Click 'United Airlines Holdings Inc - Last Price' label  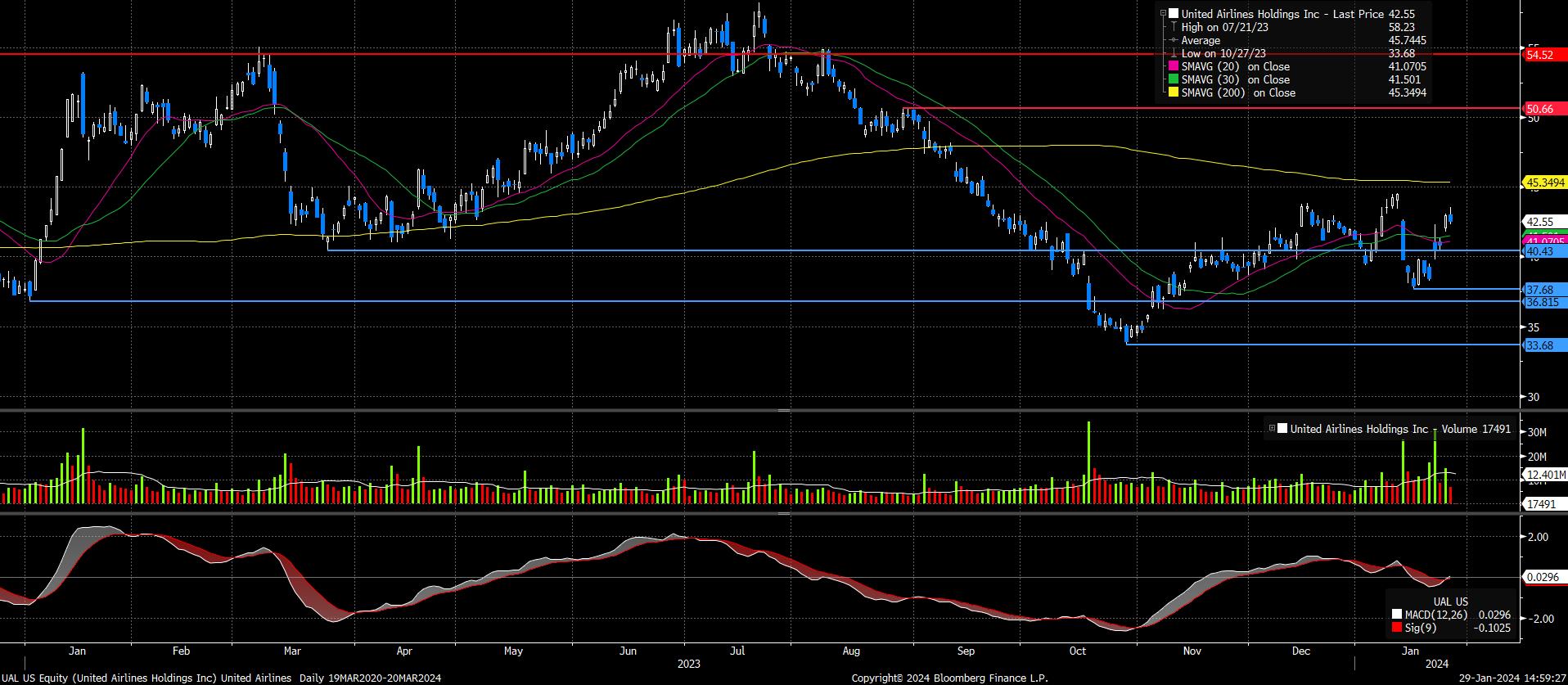1282,13
